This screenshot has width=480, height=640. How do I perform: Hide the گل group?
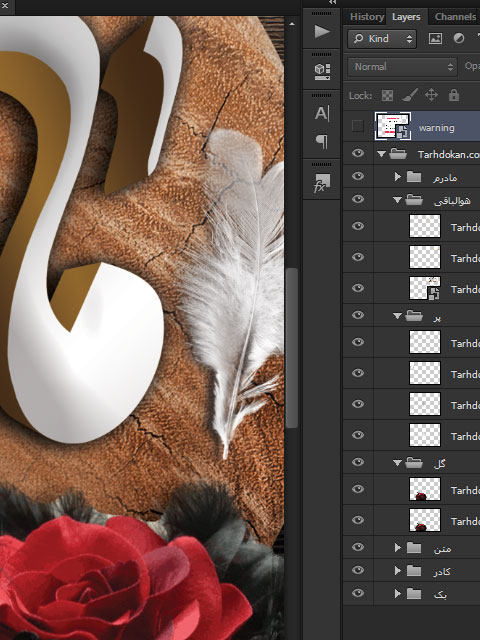358,462
